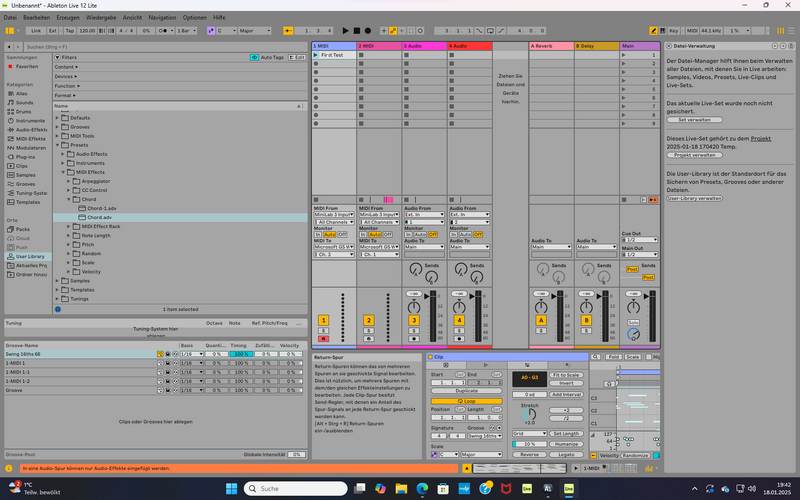Viewport: 800px width, 500px height.
Task: Launch the First Test clip
Action: point(316,55)
